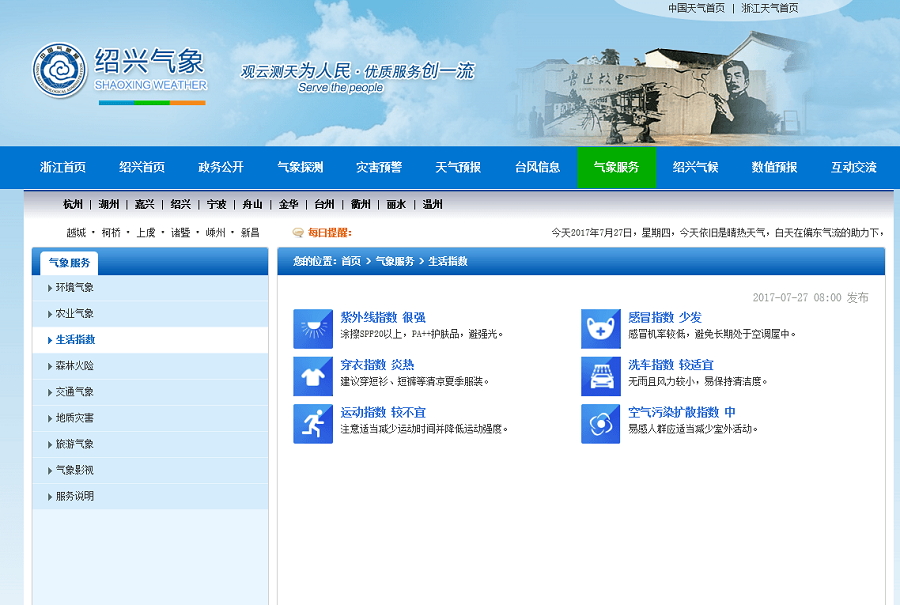
Task: Click 首页 in the breadcrumb path
Action: pyautogui.click(x=350, y=261)
